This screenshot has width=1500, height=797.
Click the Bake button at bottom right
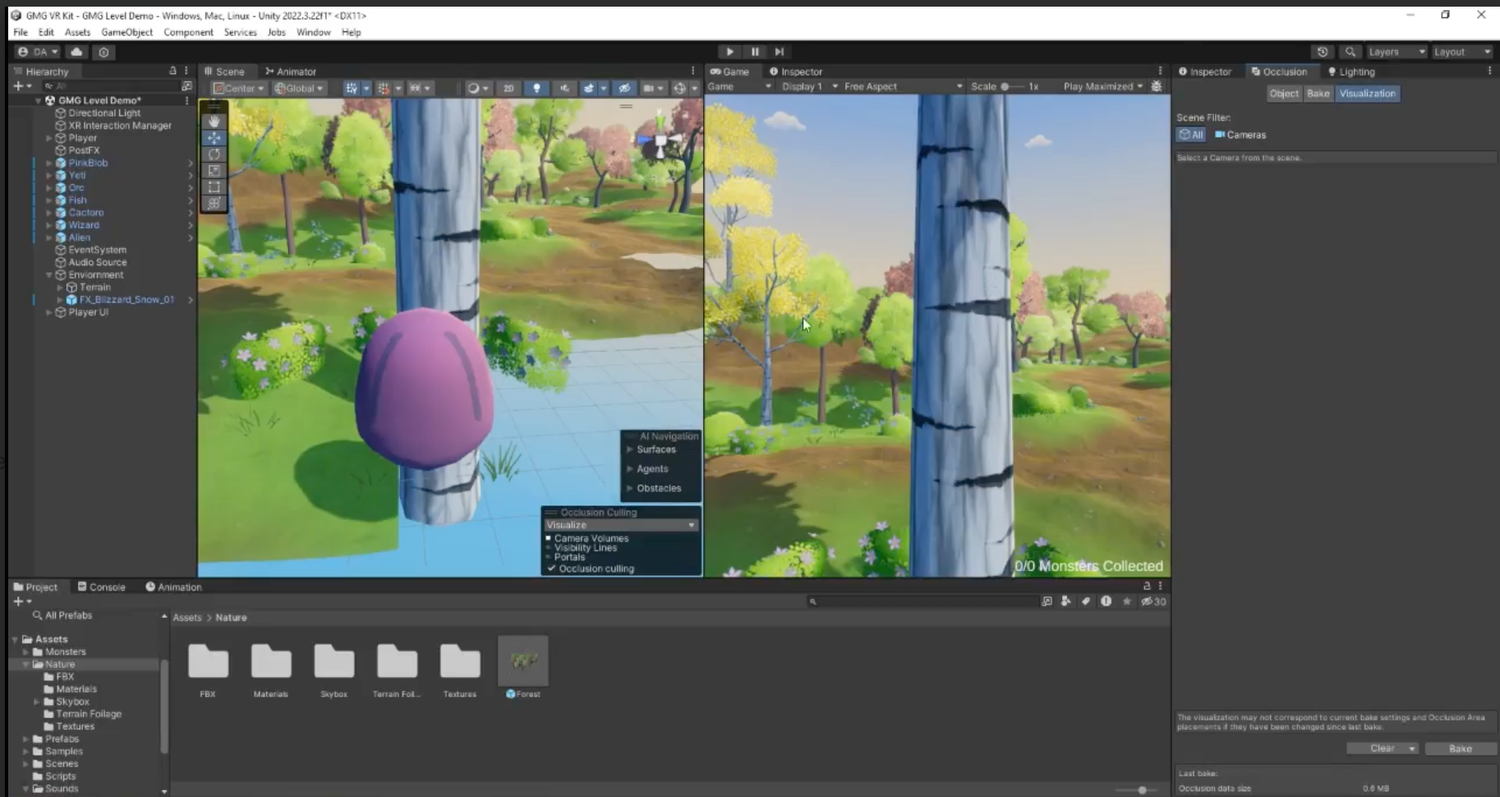coord(1460,749)
